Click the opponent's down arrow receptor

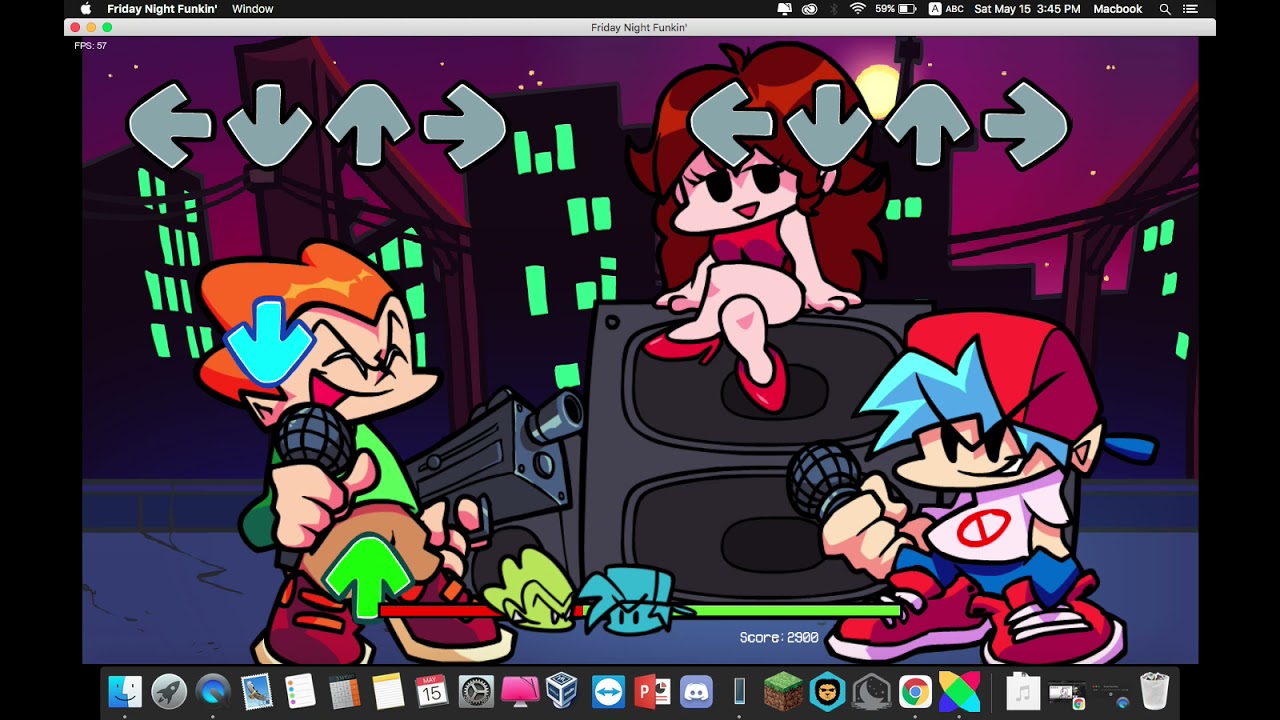tap(269, 125)
